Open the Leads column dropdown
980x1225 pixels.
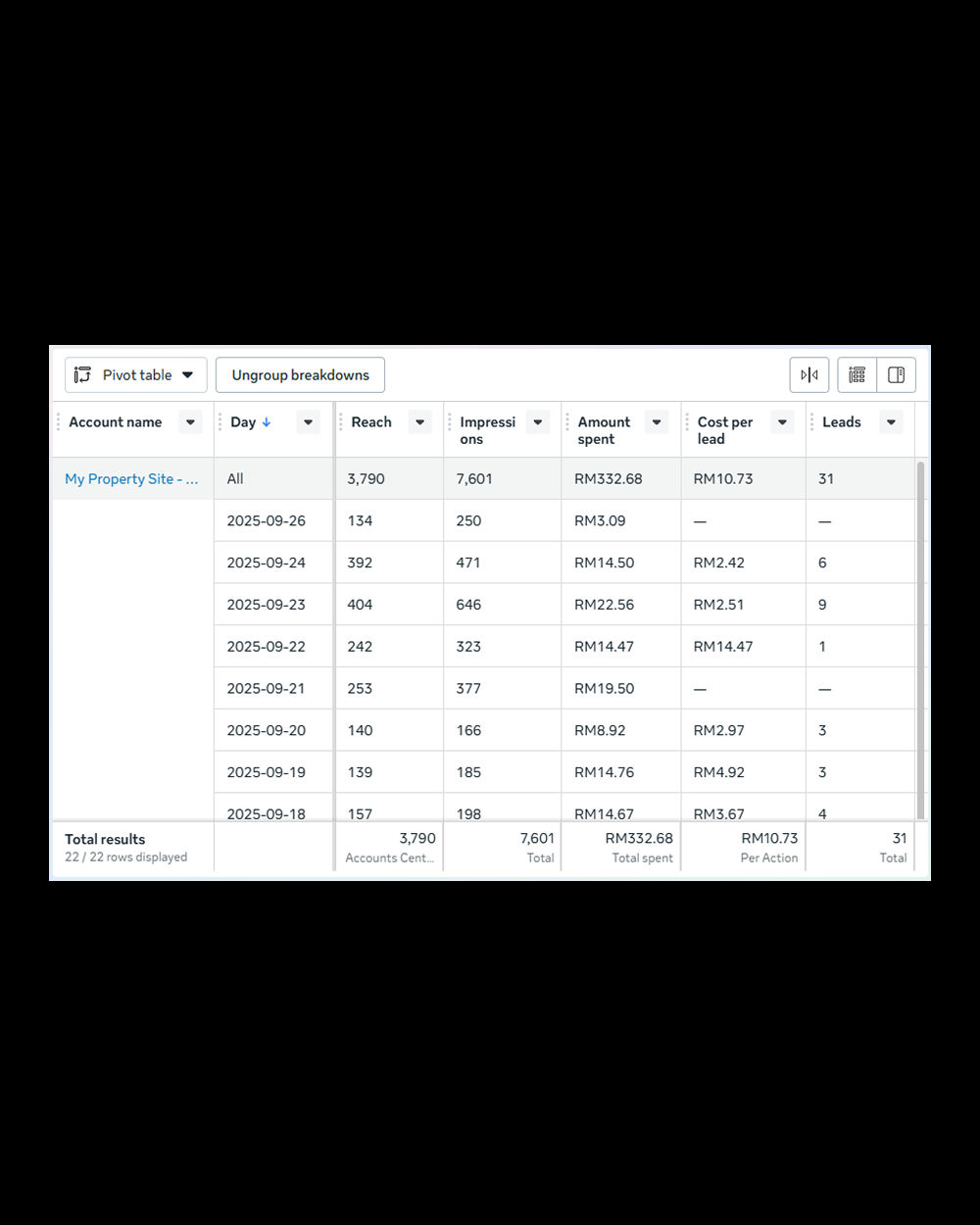[891, 421]
